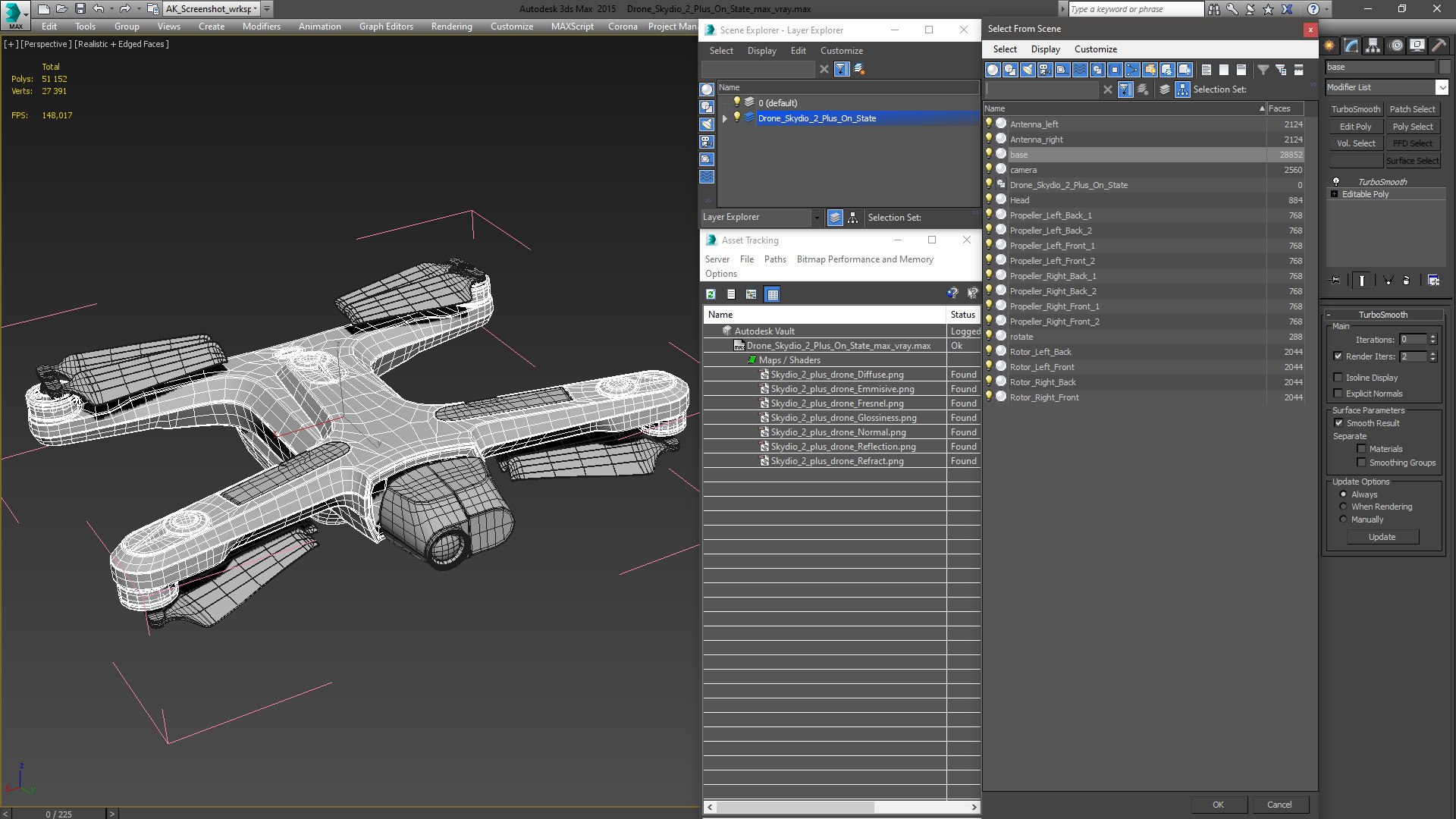The height and width of the screenshot is (819, 1456).
Task: Toggle Display Bones filter in Select From Scene
Action: pyautogui.click(x=1132, y=70)
